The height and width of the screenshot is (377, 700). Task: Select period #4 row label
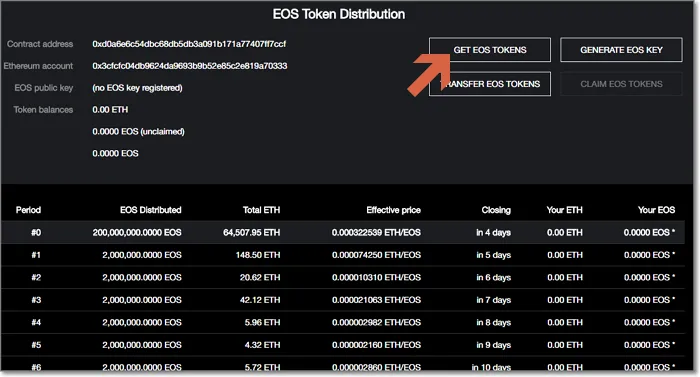36,323
